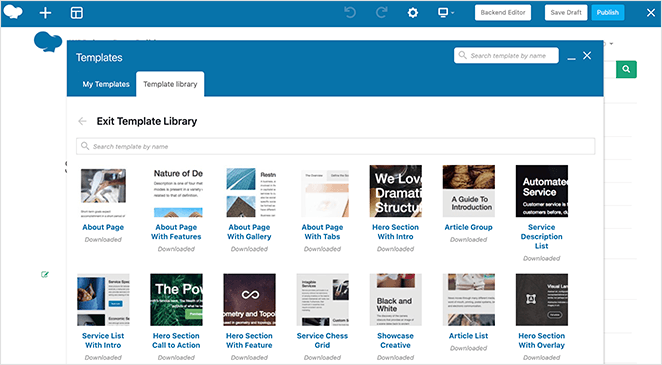The width and height of the screenshot is (662, 365).
Task: Open About Page With Tabs thumbnail
Action: (323, 191)
